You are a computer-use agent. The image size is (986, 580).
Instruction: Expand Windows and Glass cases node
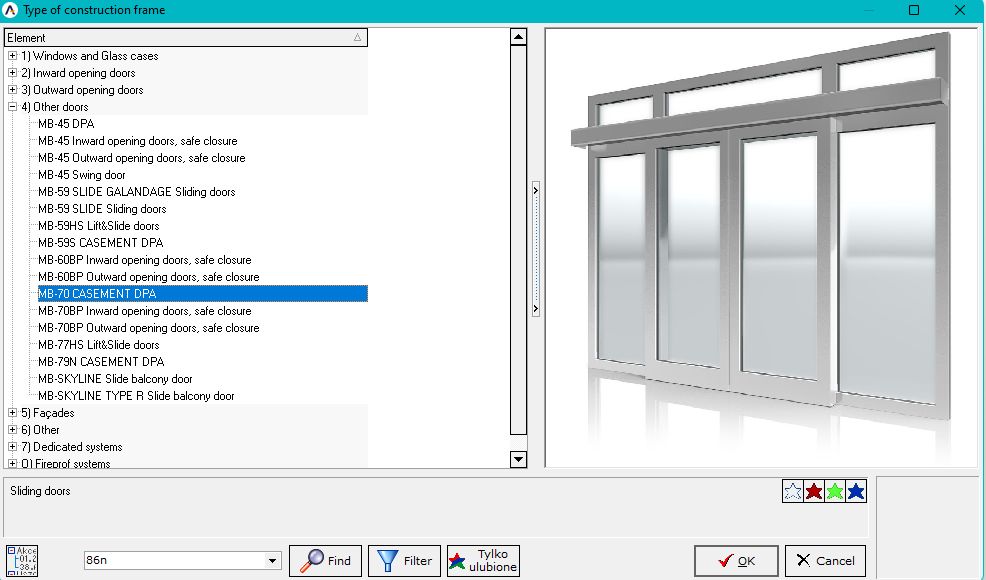click(12, 56)
